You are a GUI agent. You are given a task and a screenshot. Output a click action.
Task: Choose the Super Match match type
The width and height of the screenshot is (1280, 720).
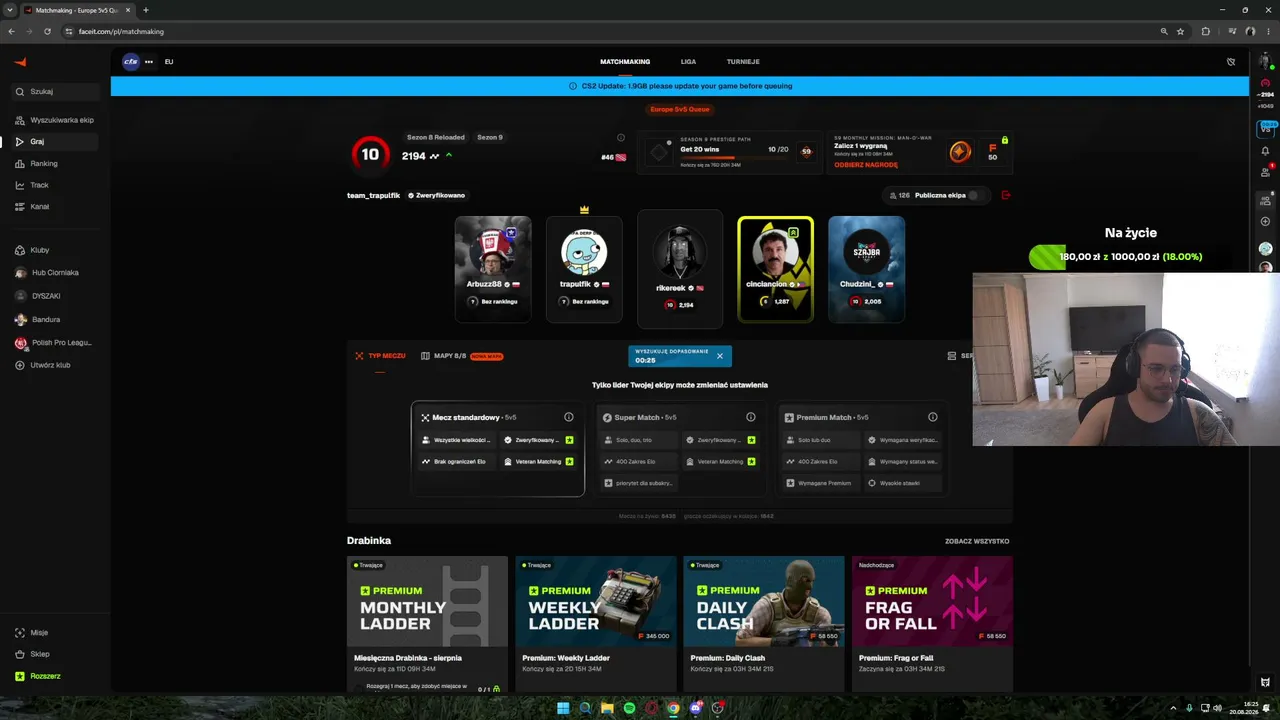(680, 449)
